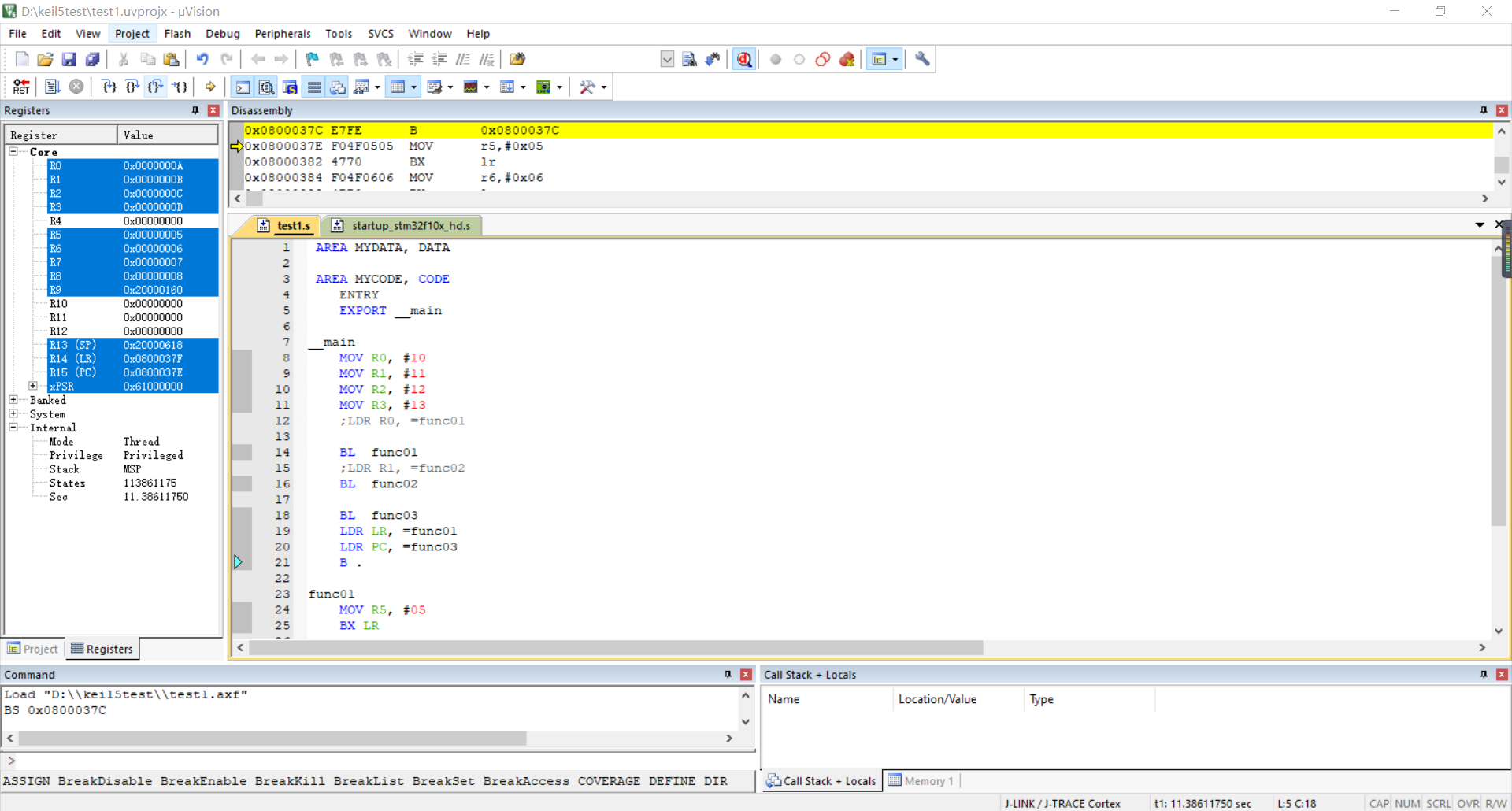Open the Toolbox dropdown arrow

[604, 87]
